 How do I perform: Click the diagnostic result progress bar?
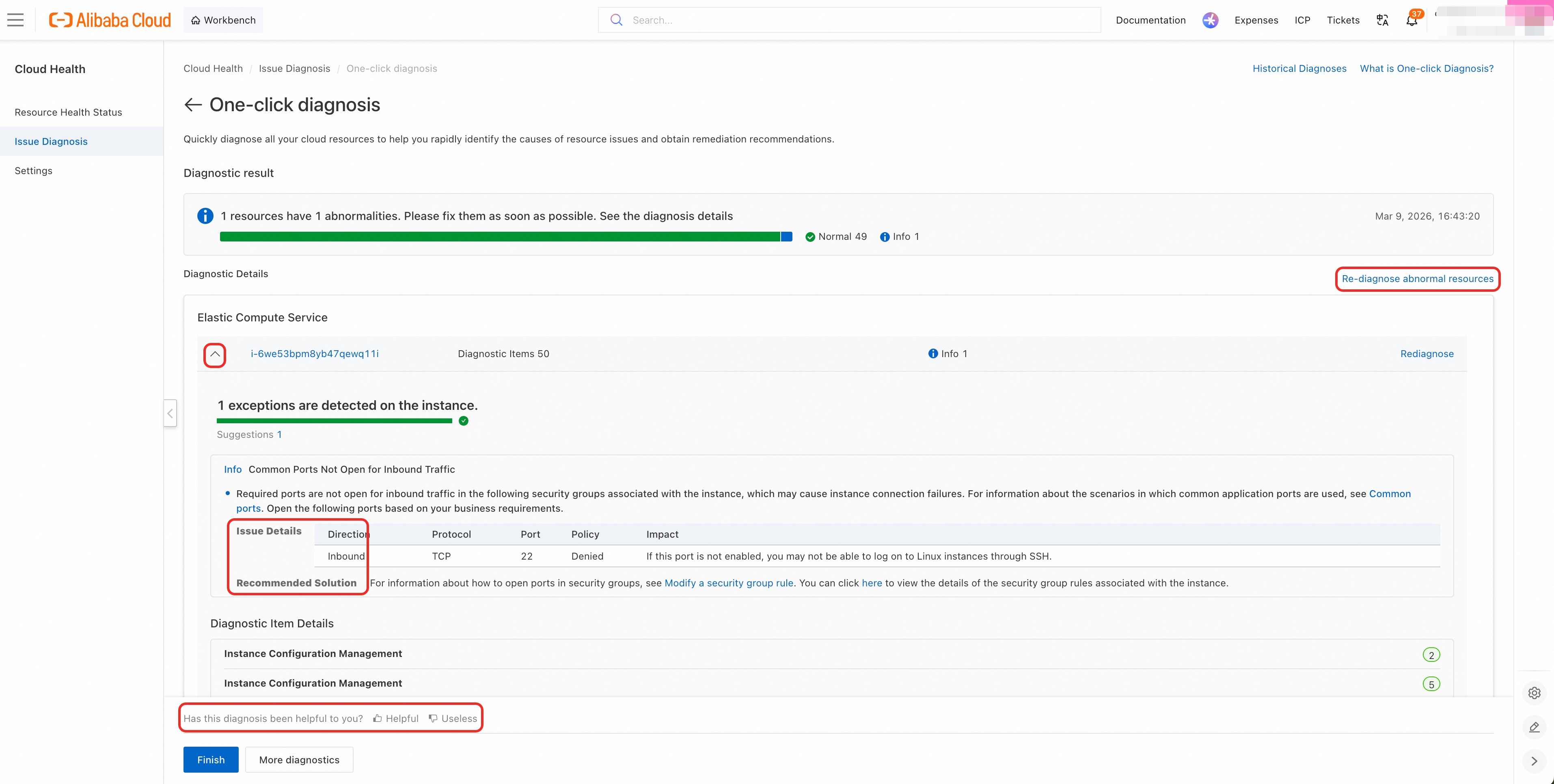[x=506, y=237]
